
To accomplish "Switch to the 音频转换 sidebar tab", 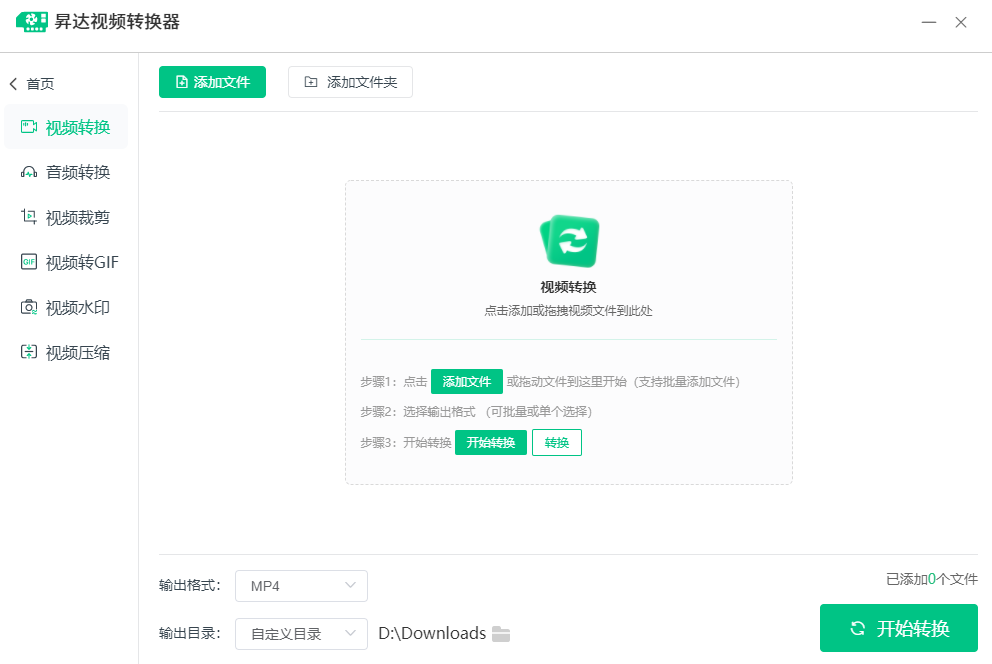I will point(77,172).
